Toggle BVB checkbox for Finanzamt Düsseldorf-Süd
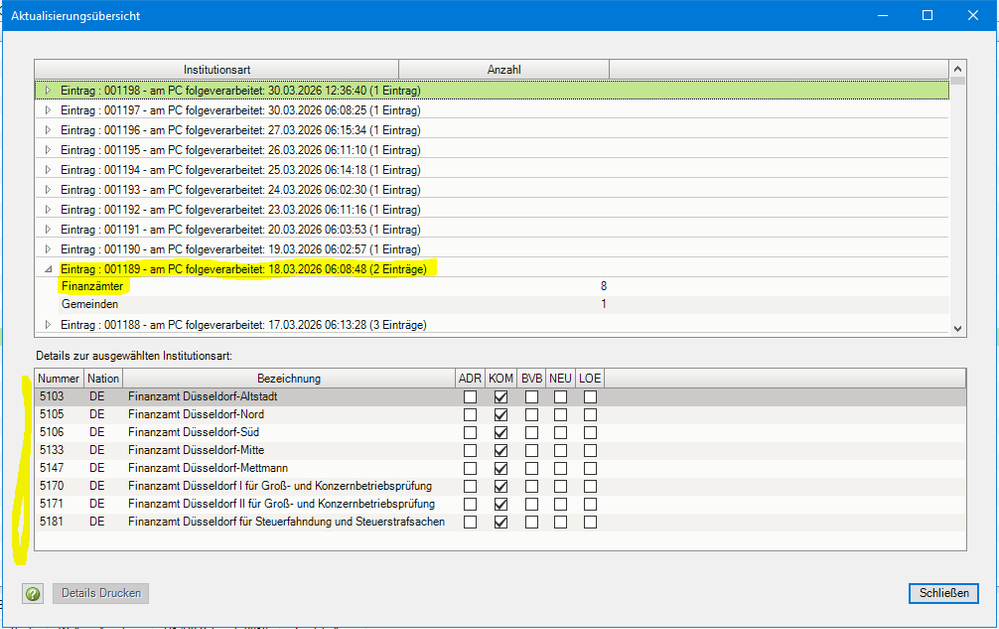 click(x=531, y=433)
